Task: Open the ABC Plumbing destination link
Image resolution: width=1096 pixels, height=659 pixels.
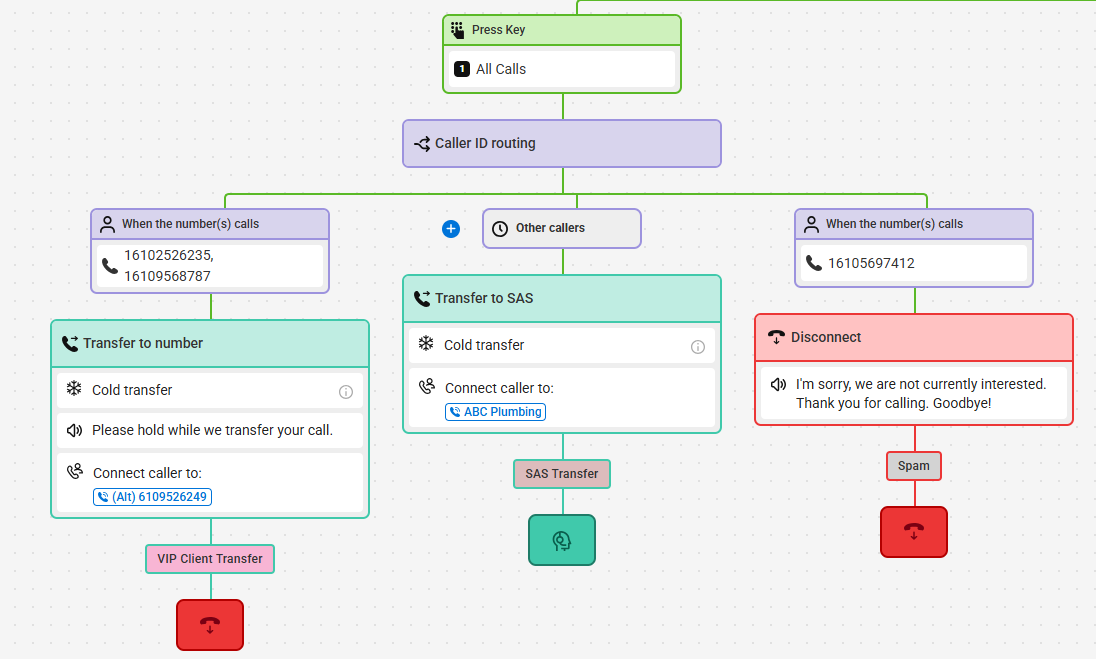Action: pos(496,412)
